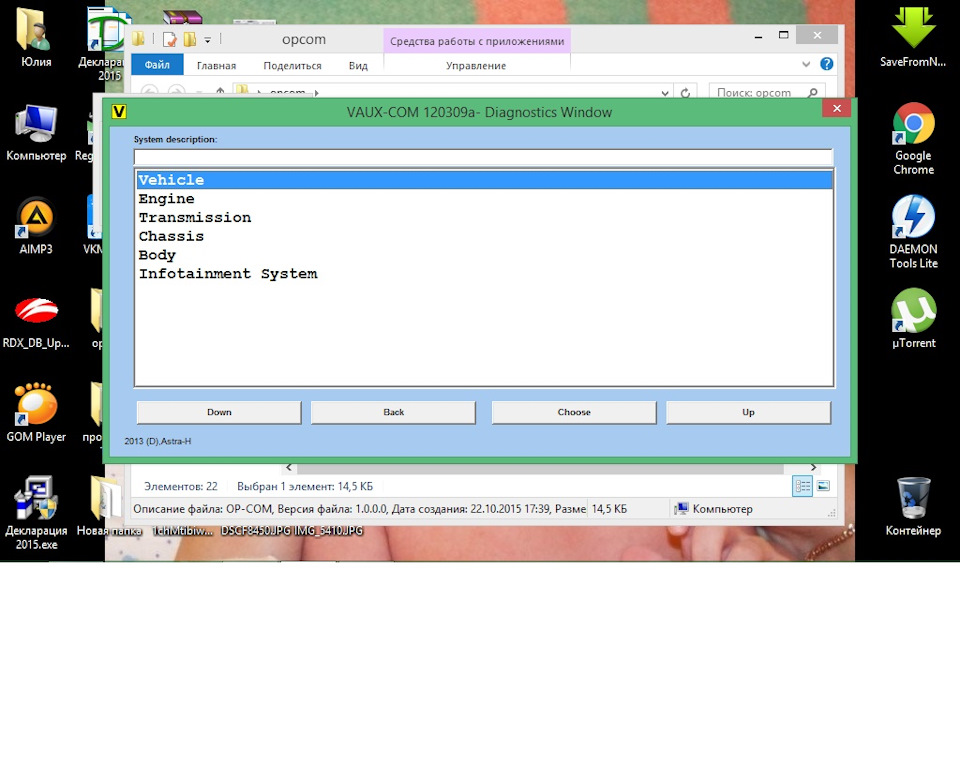The image size is (960, 780).
Task: Select Vehicle in the system list
Action: pos(484,180)
